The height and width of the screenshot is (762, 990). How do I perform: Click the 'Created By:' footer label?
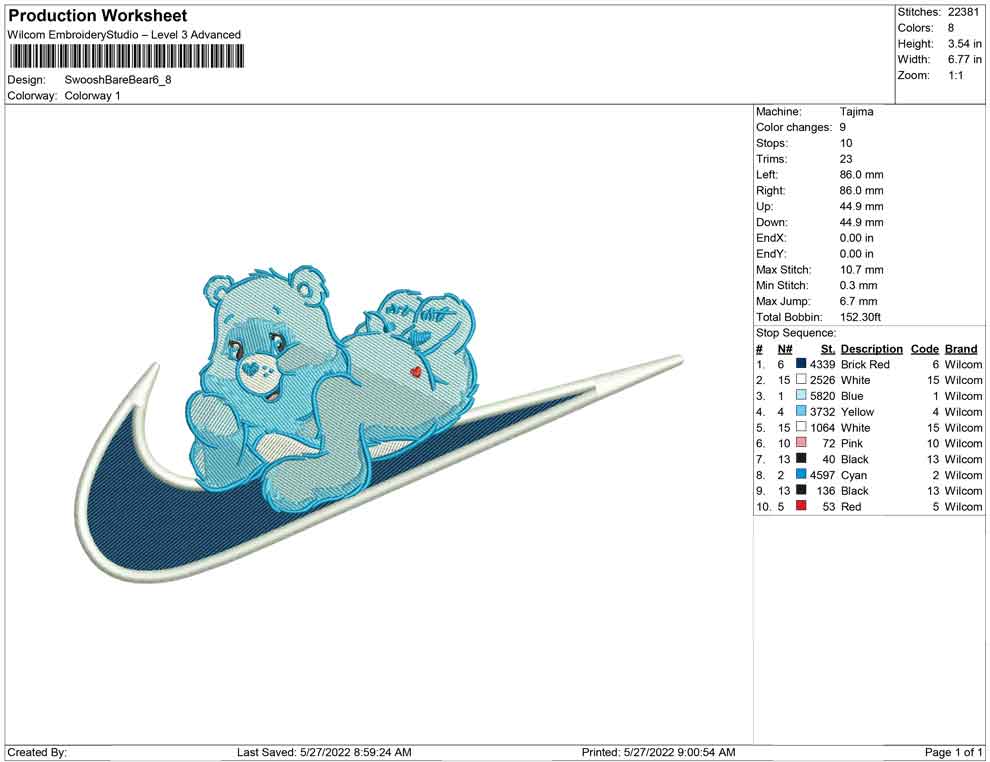pos(37,752)
